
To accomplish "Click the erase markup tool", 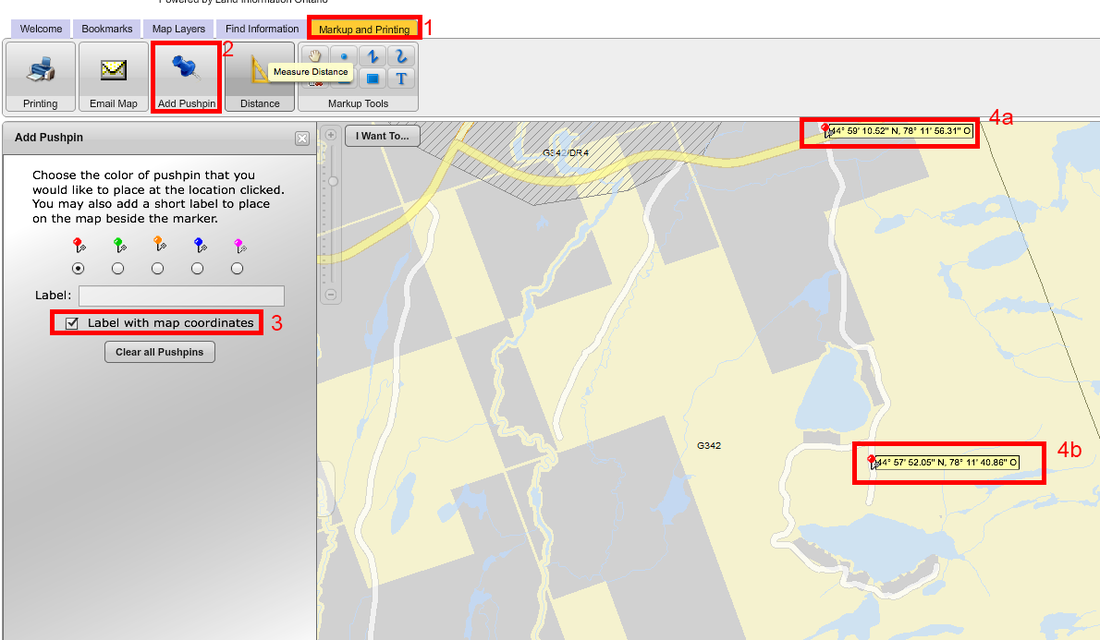I will tap(315, 83).
